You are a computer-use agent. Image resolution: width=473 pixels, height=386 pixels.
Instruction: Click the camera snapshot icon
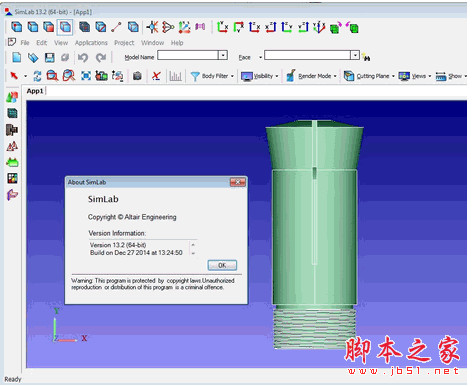[137, 76]
